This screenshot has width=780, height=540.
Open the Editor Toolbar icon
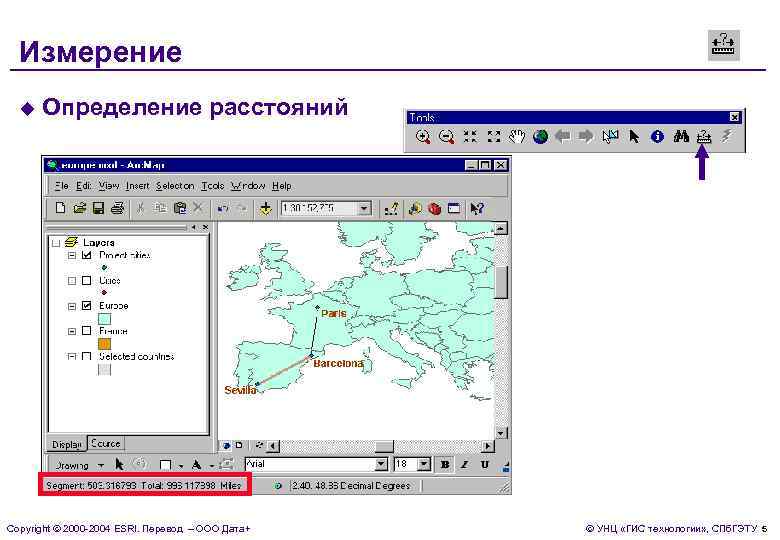(392, 208)
